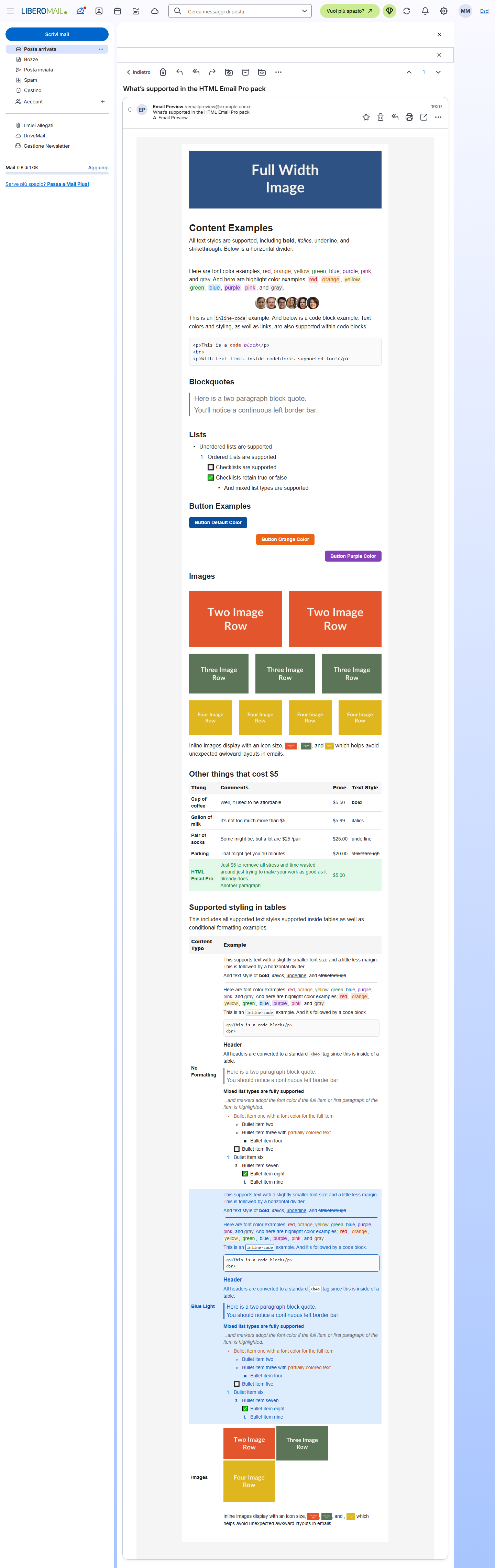The image size is (495, 1568).
Task: Open the MM user avatar menu
Action: (x=465, y=11)
